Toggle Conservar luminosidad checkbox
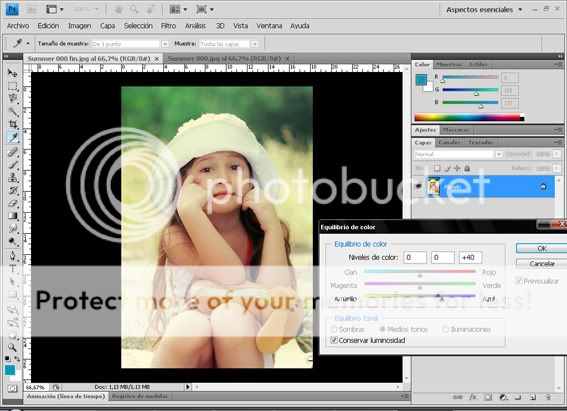The height and width of the screenshot is (411, 567). (334, 340)
